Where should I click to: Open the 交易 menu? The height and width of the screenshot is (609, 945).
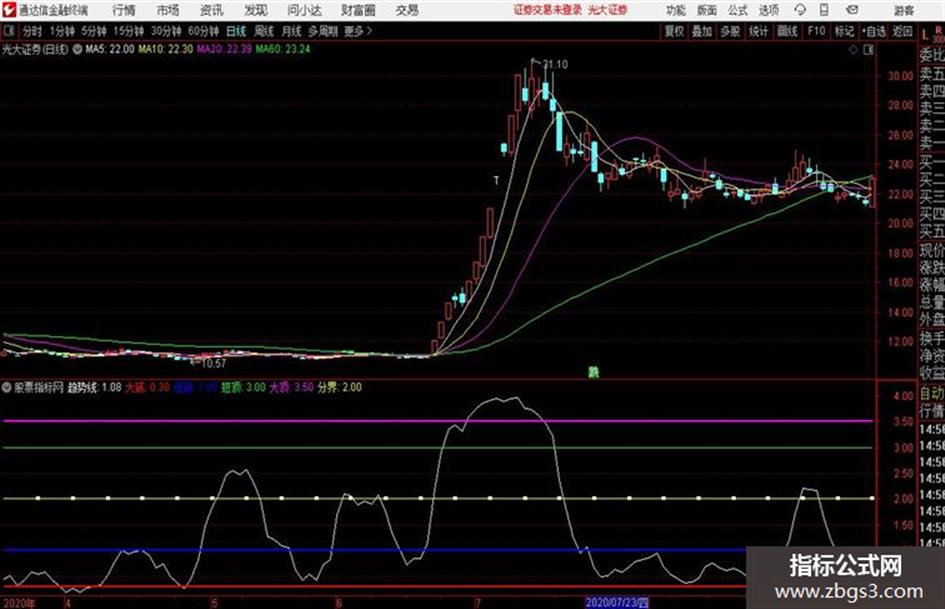click(407, 10)
